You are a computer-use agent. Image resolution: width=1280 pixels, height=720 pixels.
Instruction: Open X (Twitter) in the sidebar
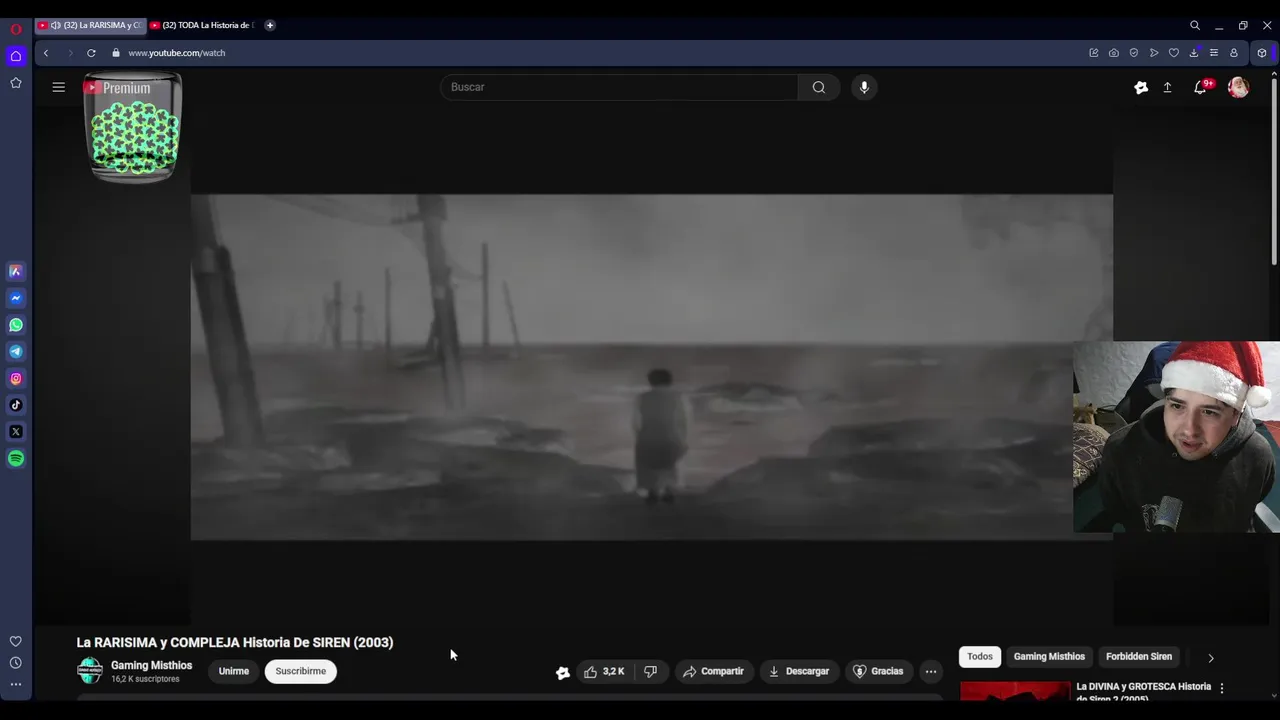16,432
